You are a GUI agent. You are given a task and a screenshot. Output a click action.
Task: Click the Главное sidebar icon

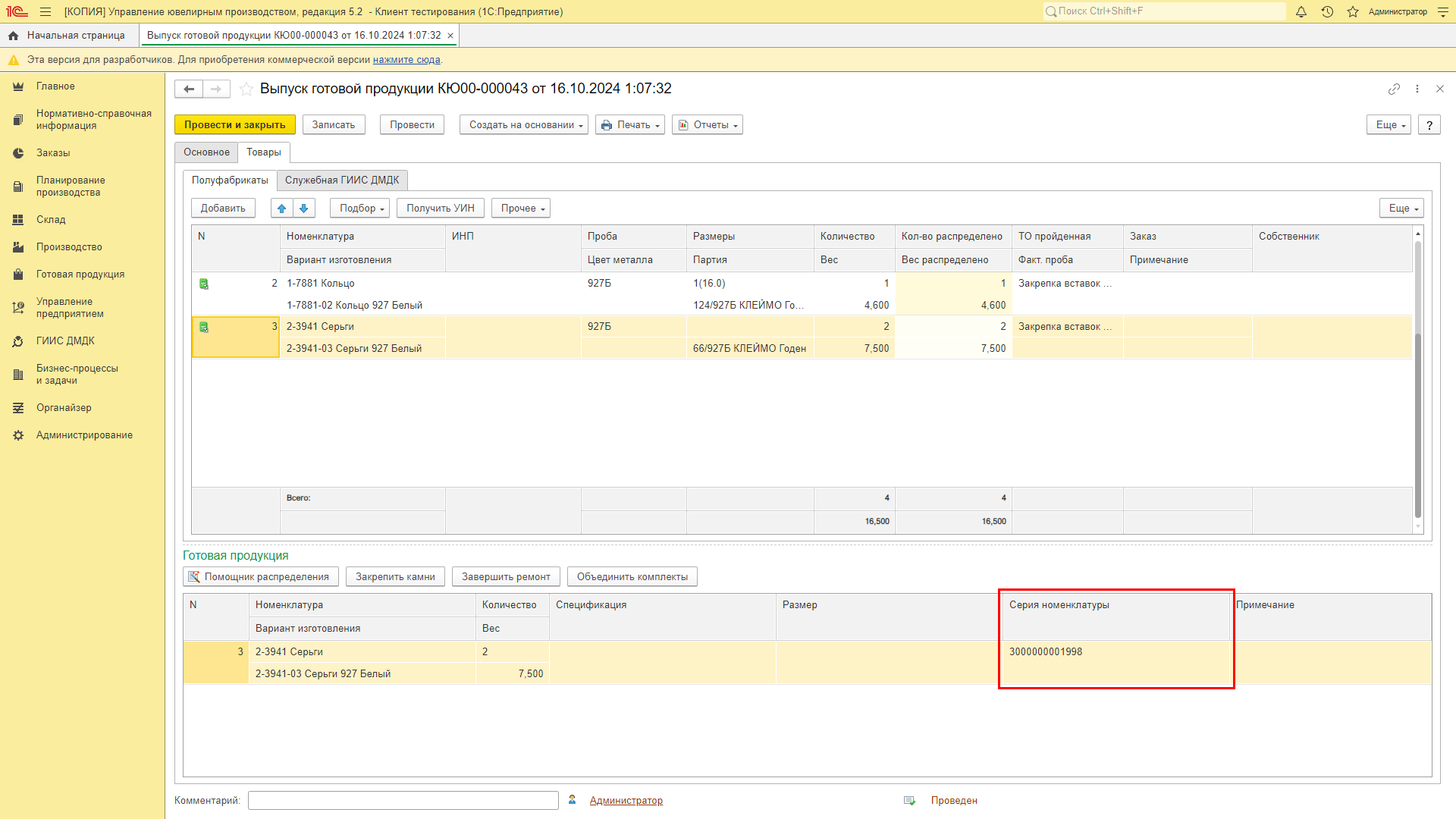[18, 86]
